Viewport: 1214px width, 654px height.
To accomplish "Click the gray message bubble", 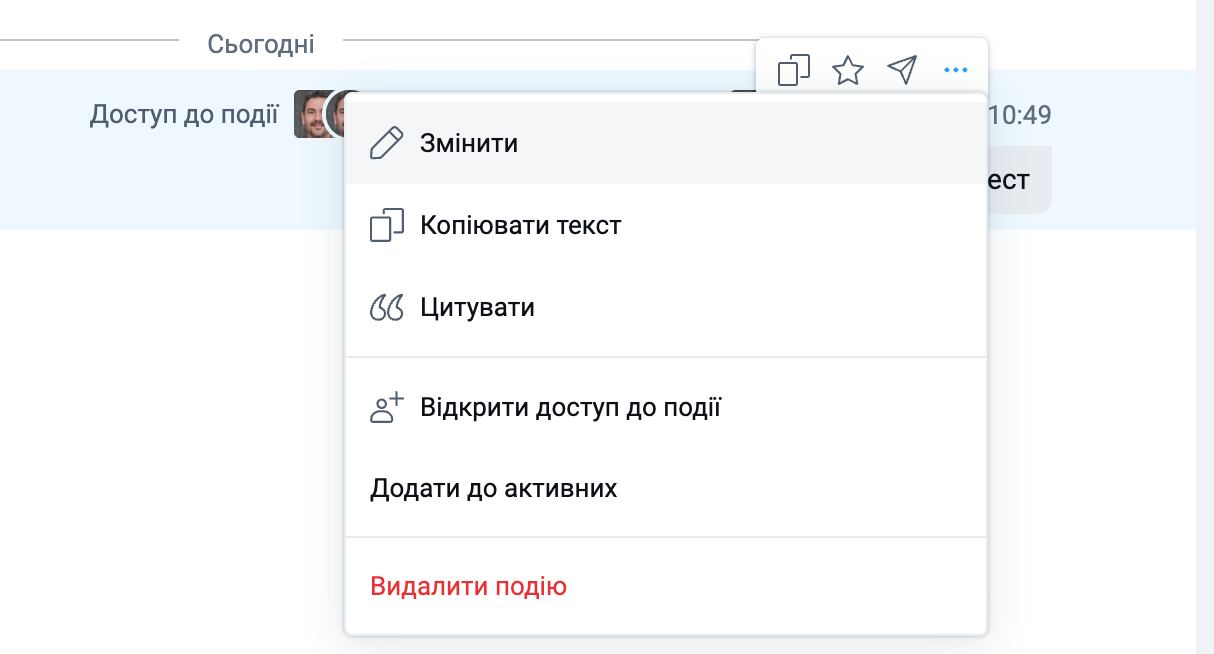I will click(1020, 180).
